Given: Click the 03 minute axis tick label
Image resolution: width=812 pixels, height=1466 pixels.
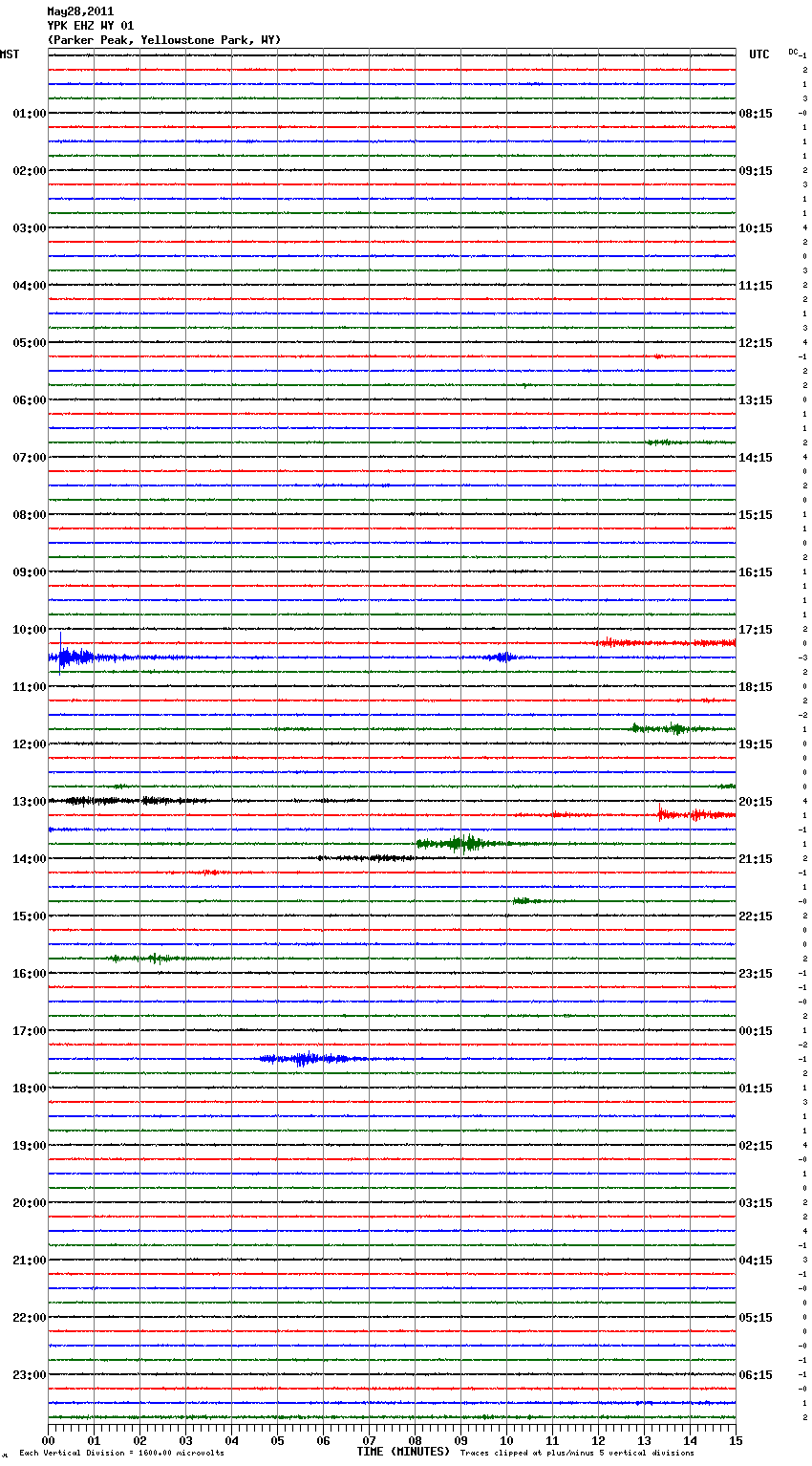Looking at the screenshot, I should click(x=185, y=1440).
